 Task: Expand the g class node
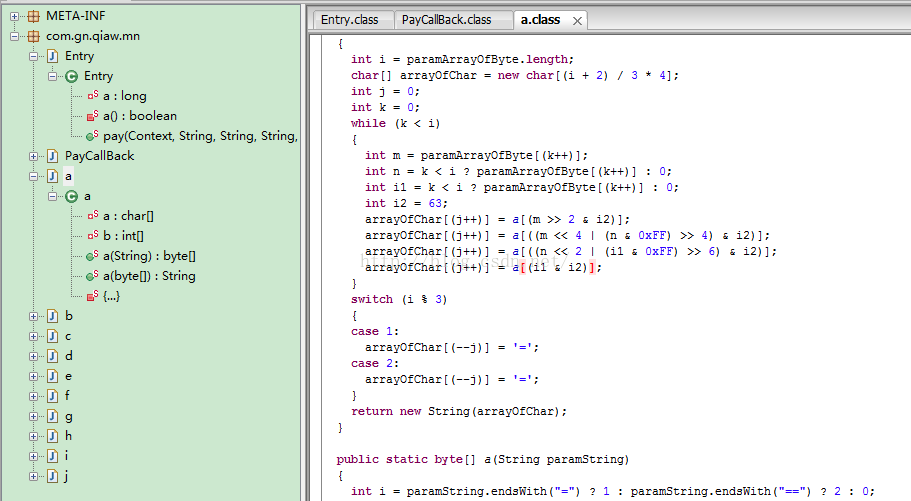(x=34, y=417)
